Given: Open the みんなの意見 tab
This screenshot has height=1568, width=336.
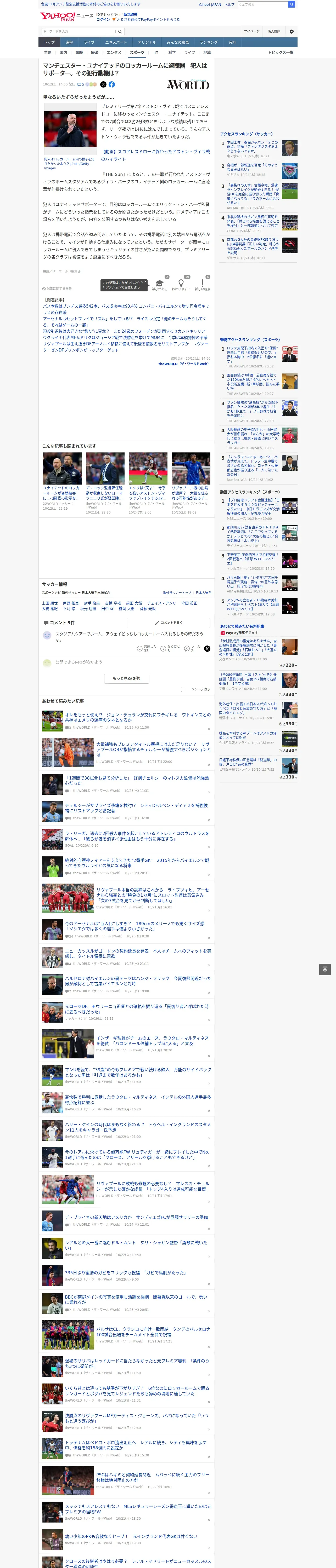Looking at the screenshot, I should [177, 43].
